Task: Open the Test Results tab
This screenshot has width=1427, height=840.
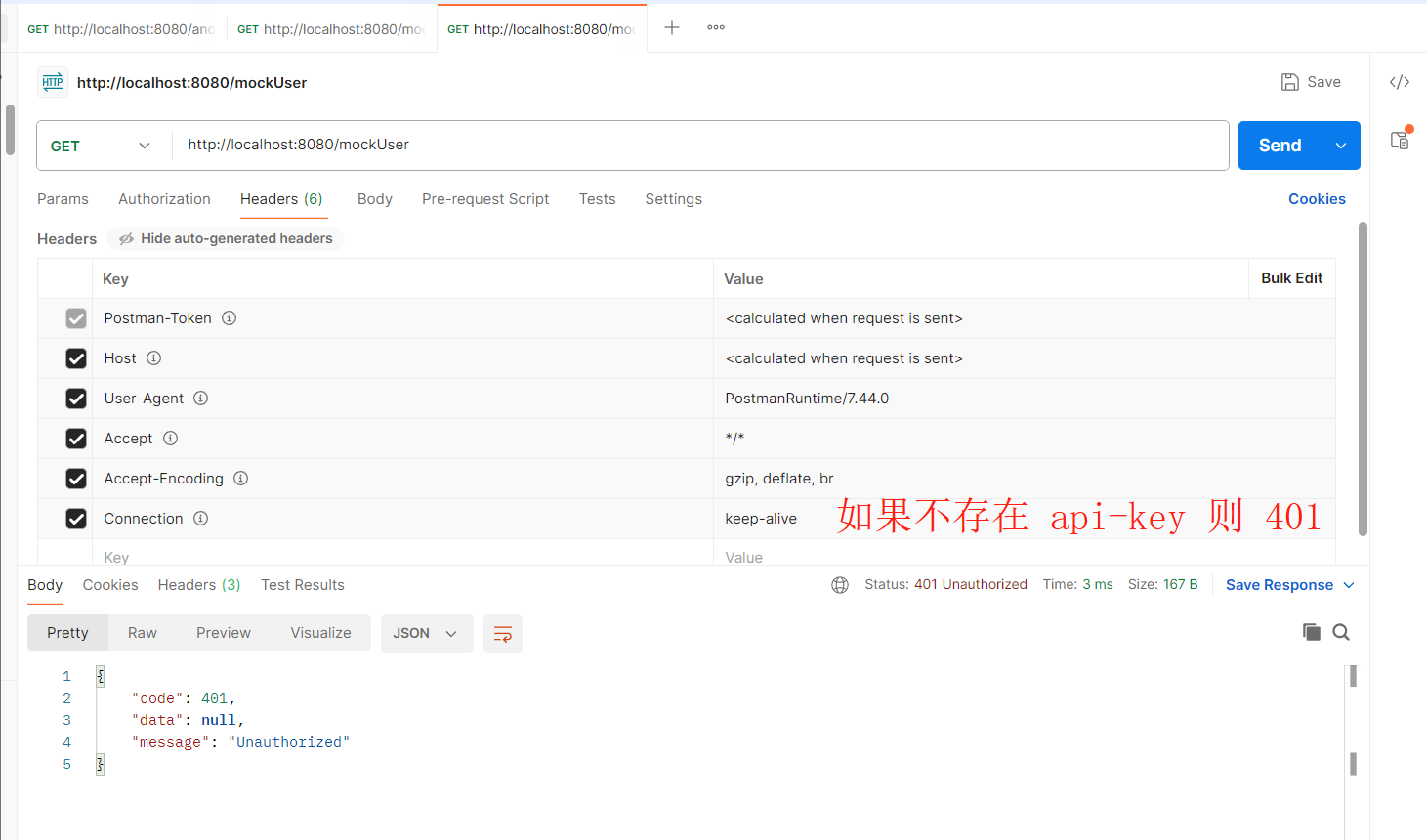Action: 303,585
